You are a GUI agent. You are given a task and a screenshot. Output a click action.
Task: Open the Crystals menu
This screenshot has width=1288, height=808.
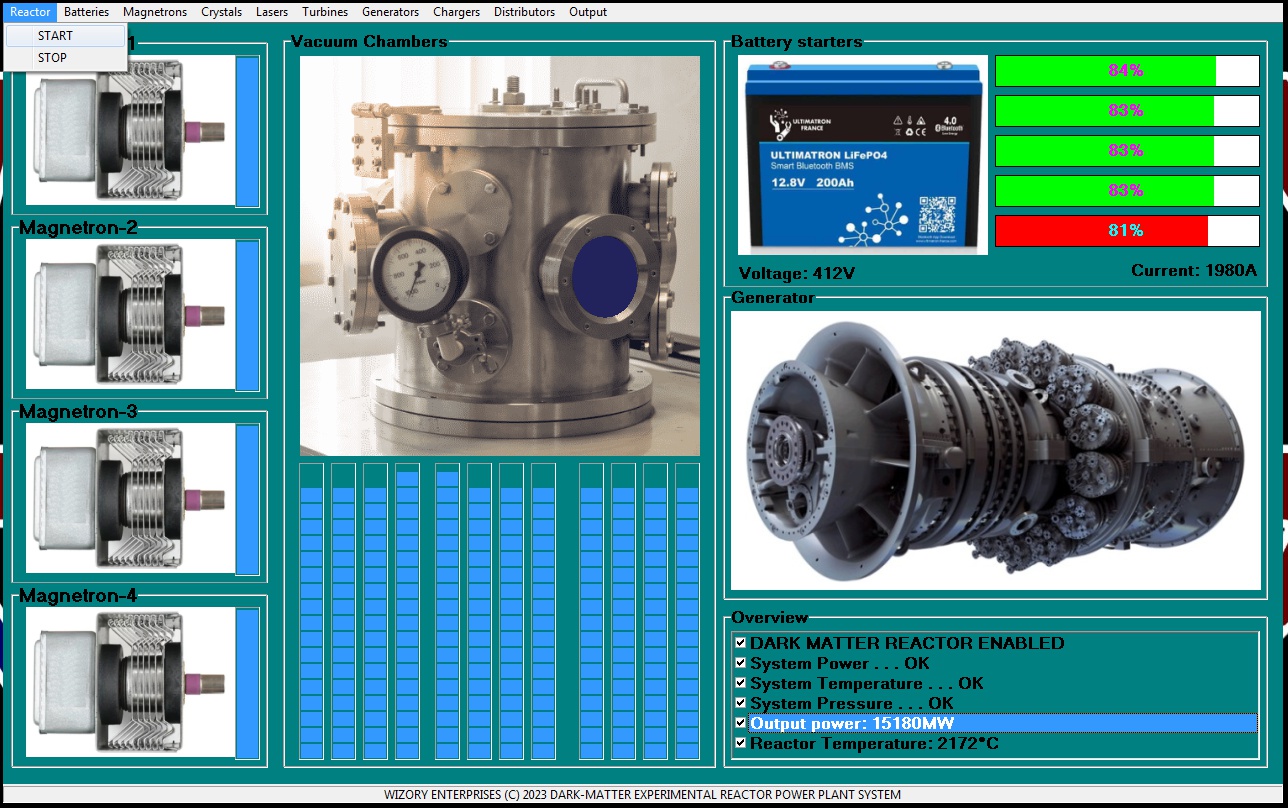pos(221,12)
